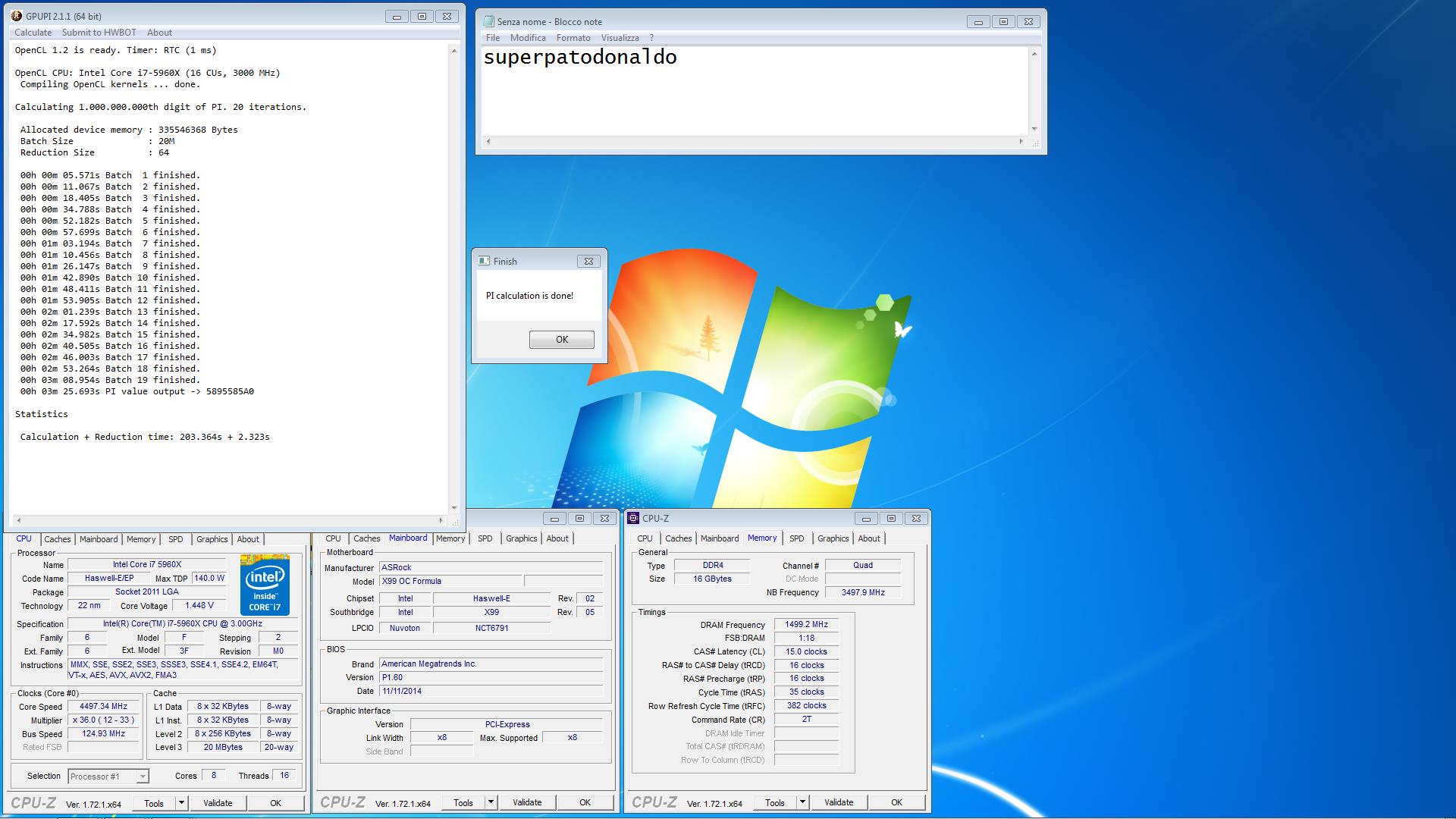Open Modifica menu in Blocco note
The width and height of the screenshot is (1456, 819).
tap(528, 38)
